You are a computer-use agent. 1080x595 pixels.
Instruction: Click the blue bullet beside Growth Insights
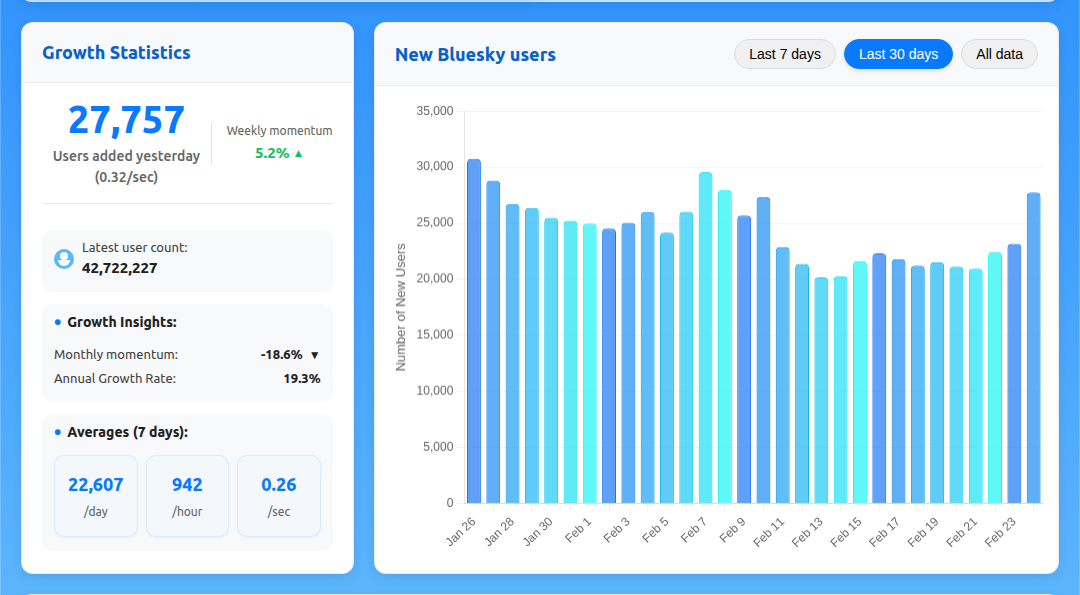[x=58, y=322]
